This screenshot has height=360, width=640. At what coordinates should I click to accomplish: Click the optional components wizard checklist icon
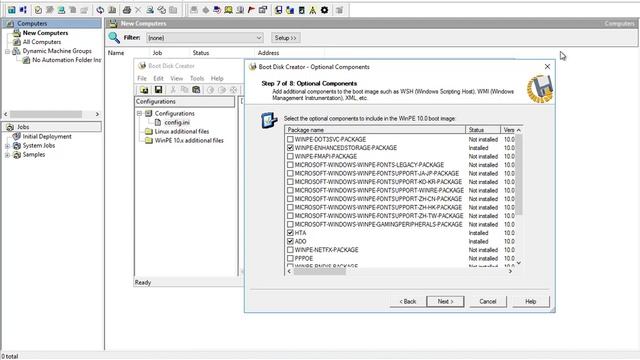(x=269, y=121)
